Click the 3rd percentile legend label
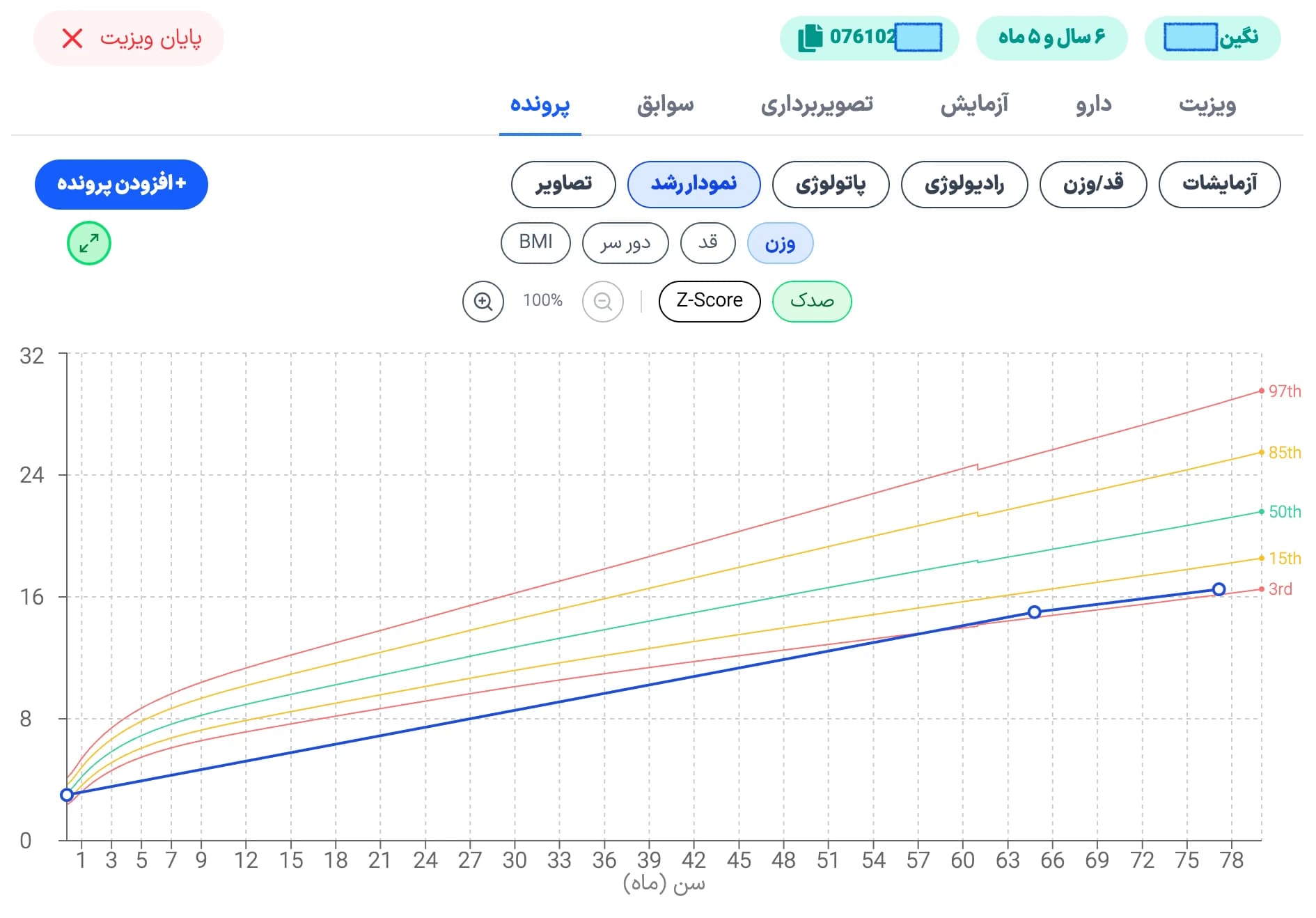The width and height of the screenshot is (1316, 918). (x=1280, y=589)
